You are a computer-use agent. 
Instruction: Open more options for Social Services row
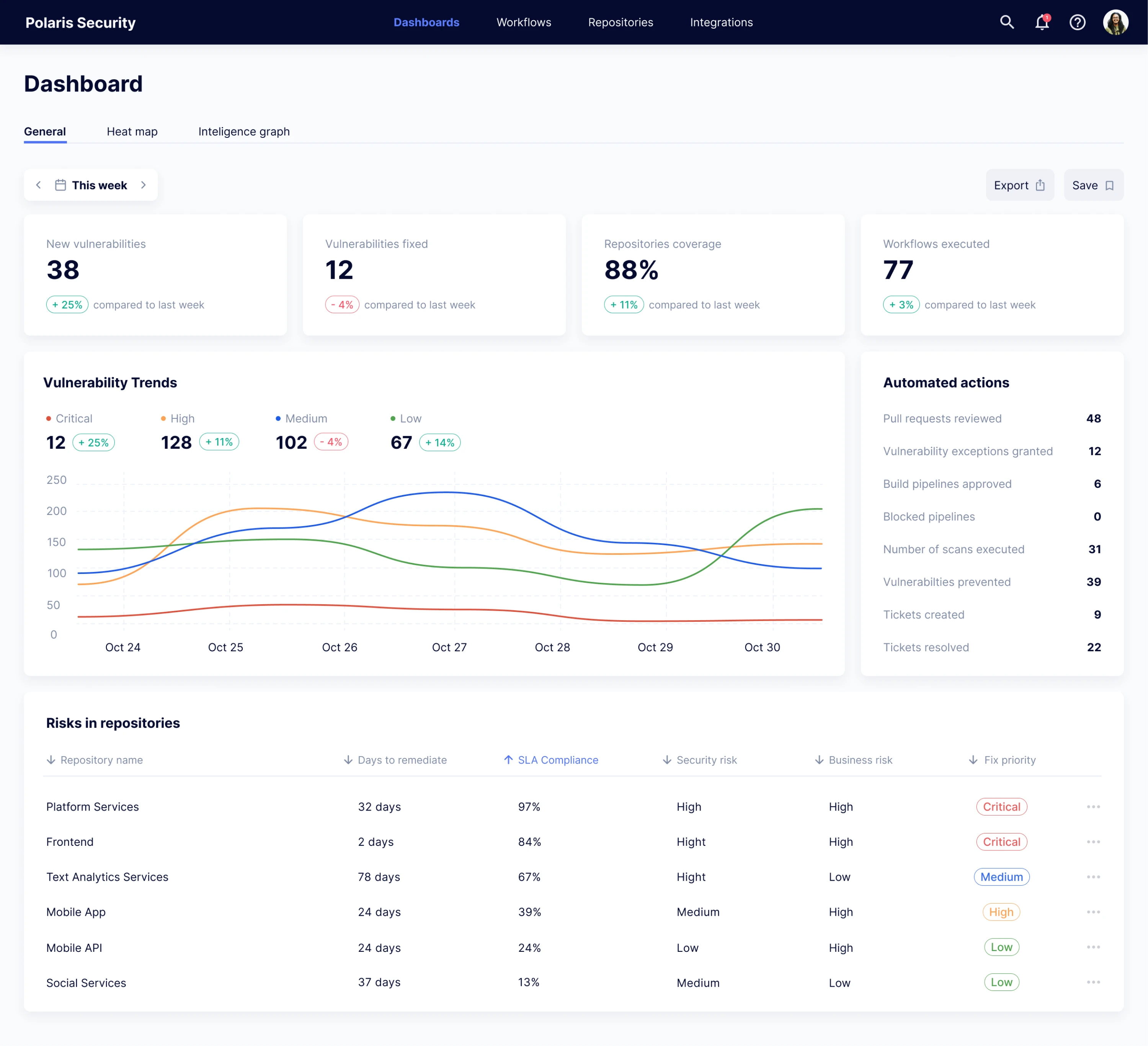[1093, 982]
